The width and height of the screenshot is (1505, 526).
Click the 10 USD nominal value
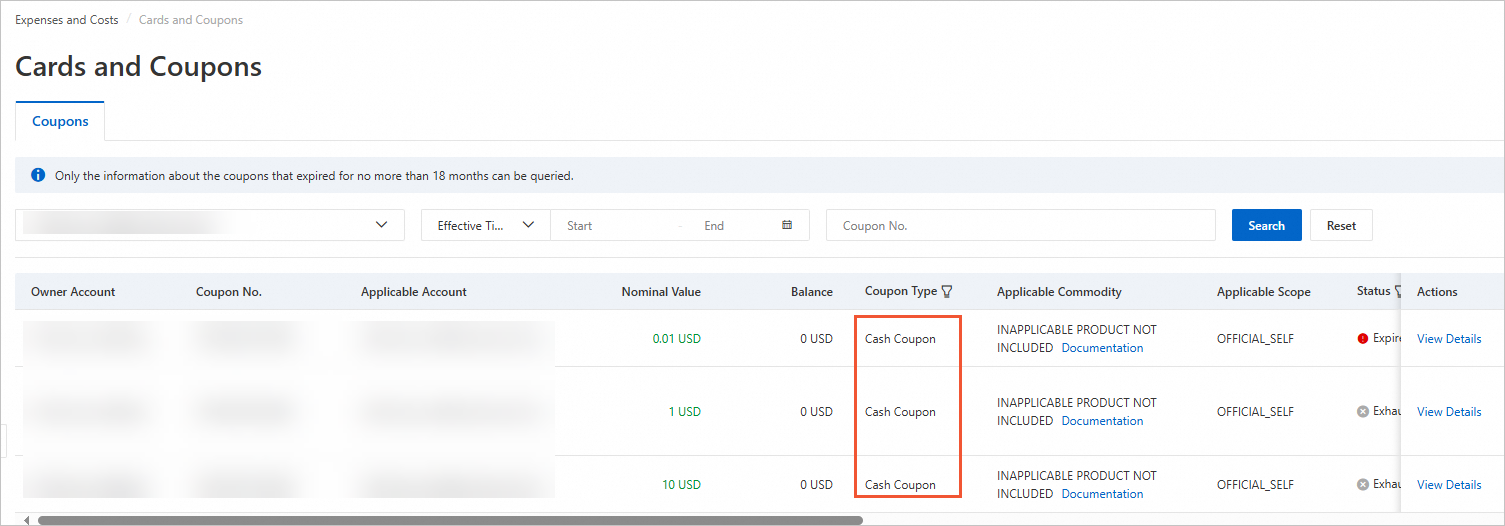681,485
